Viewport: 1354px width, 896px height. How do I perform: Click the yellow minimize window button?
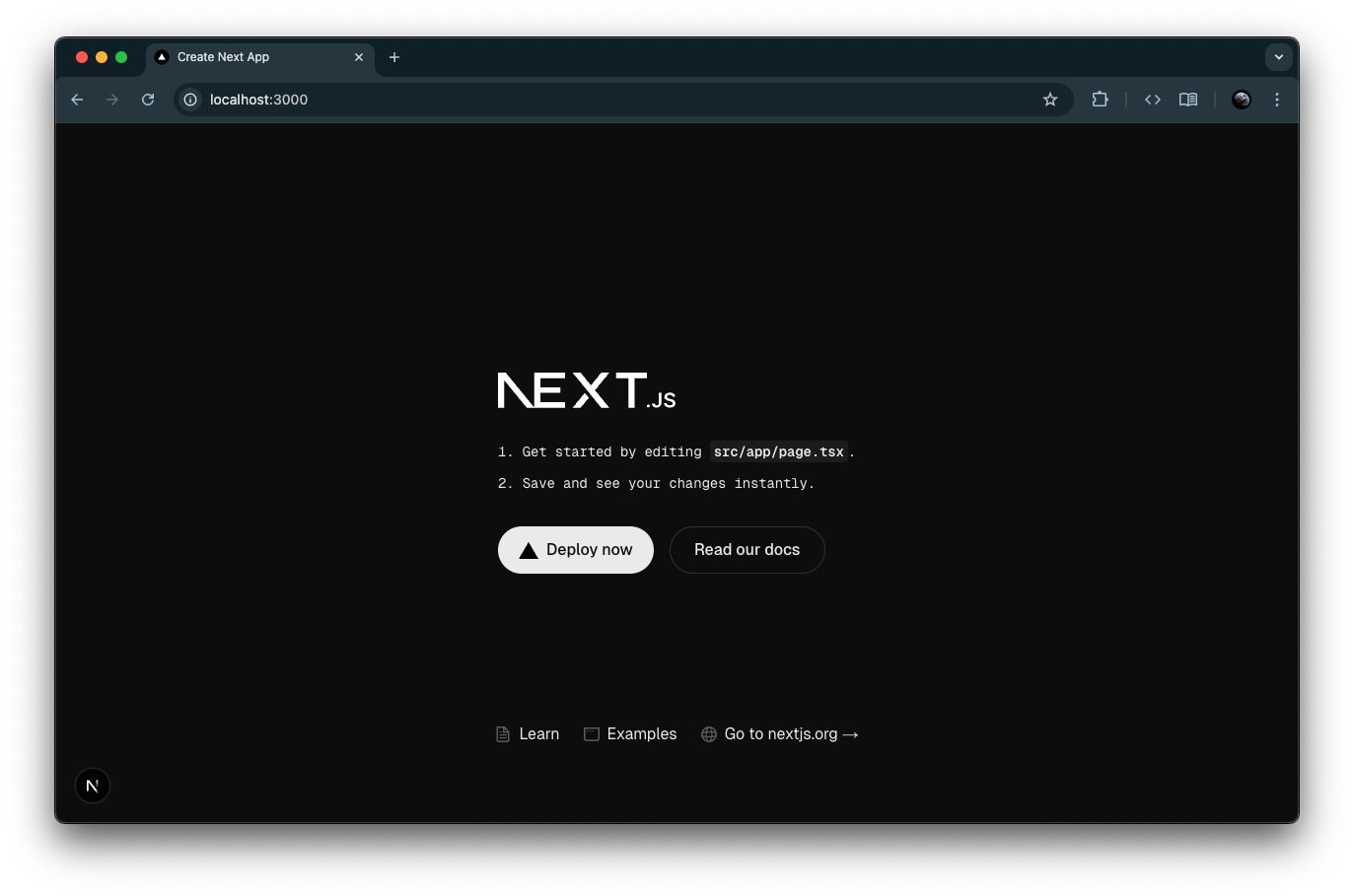102,57
